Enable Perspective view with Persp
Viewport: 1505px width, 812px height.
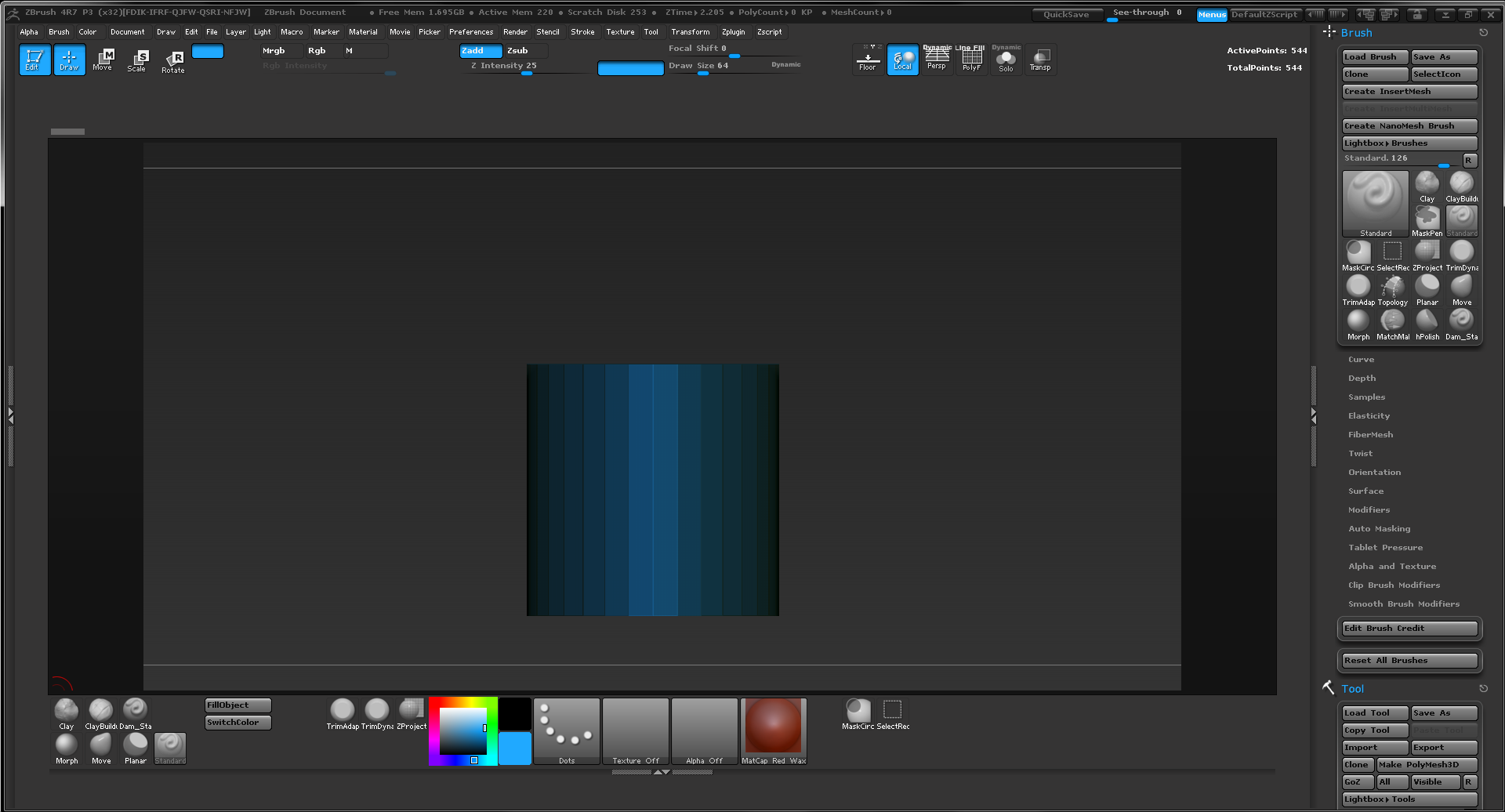coord(937,60)
